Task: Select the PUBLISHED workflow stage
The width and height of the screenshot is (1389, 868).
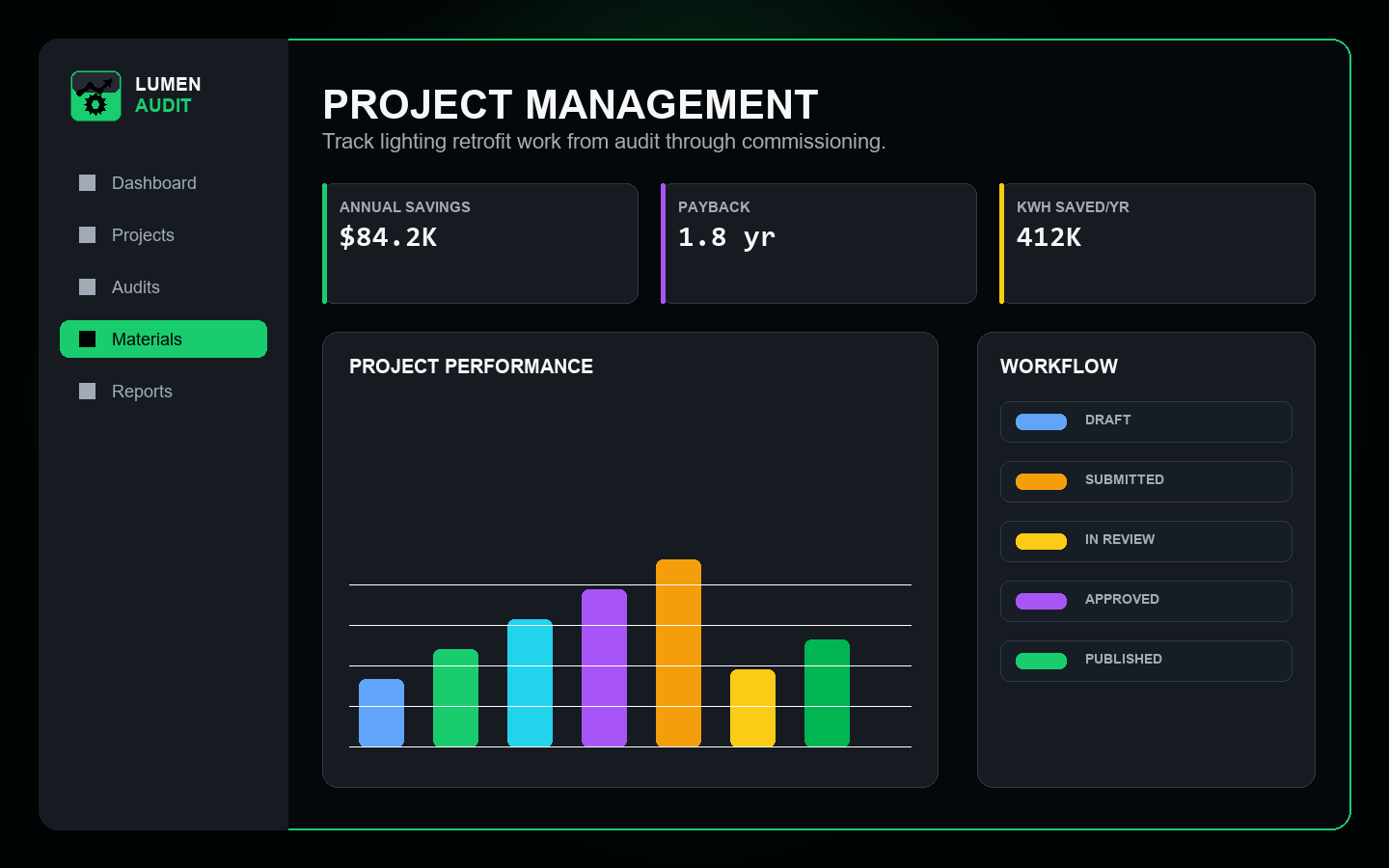Action: [x=1146, y=661]
